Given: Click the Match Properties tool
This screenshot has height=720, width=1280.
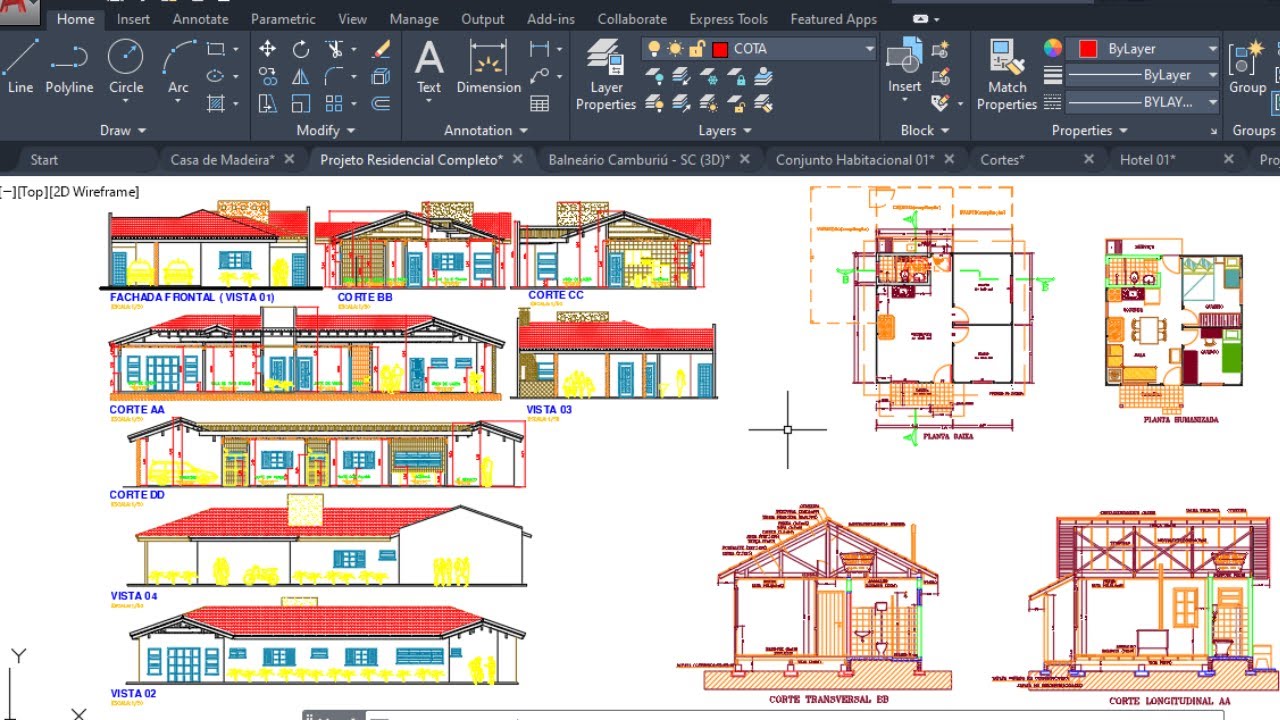Looking at the screenshot, I should tap(1006, 75).
